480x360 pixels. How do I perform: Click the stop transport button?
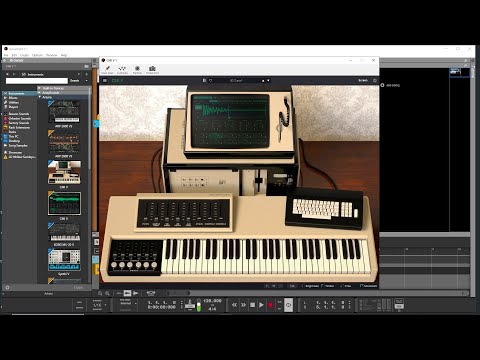pos(252,305)
